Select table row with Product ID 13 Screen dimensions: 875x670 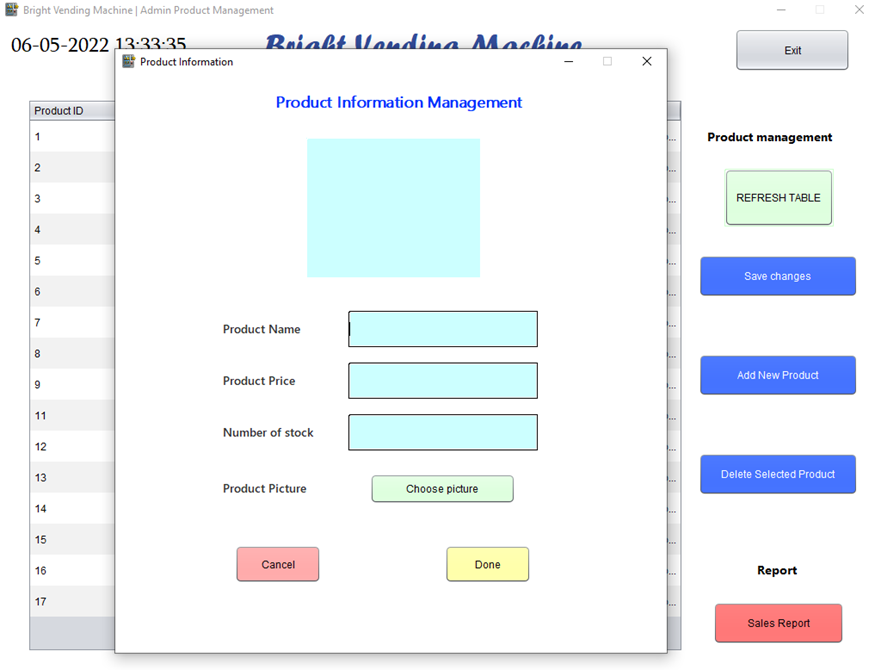point(73,478)
